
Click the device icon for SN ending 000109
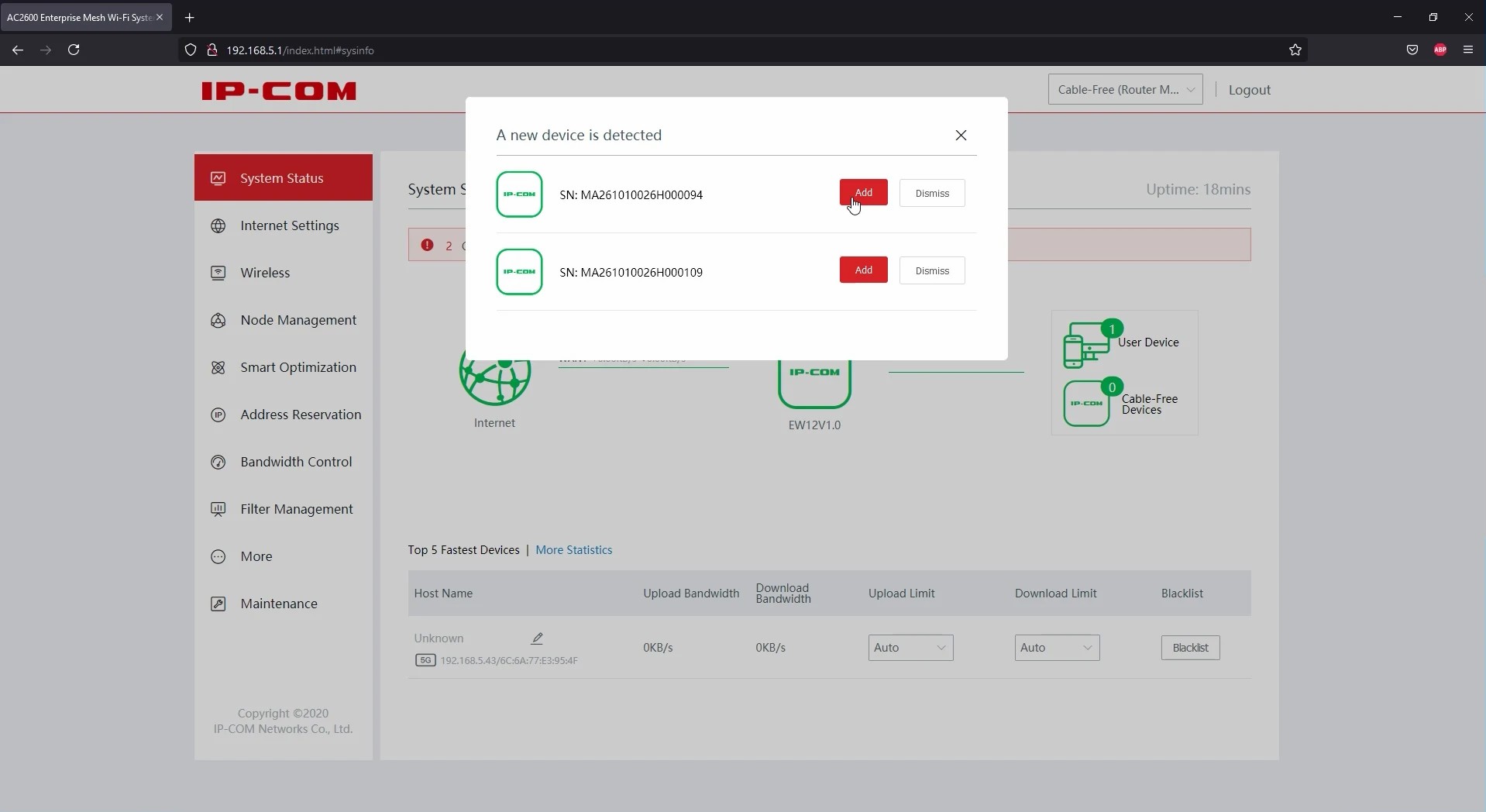[x=519, y=272]
